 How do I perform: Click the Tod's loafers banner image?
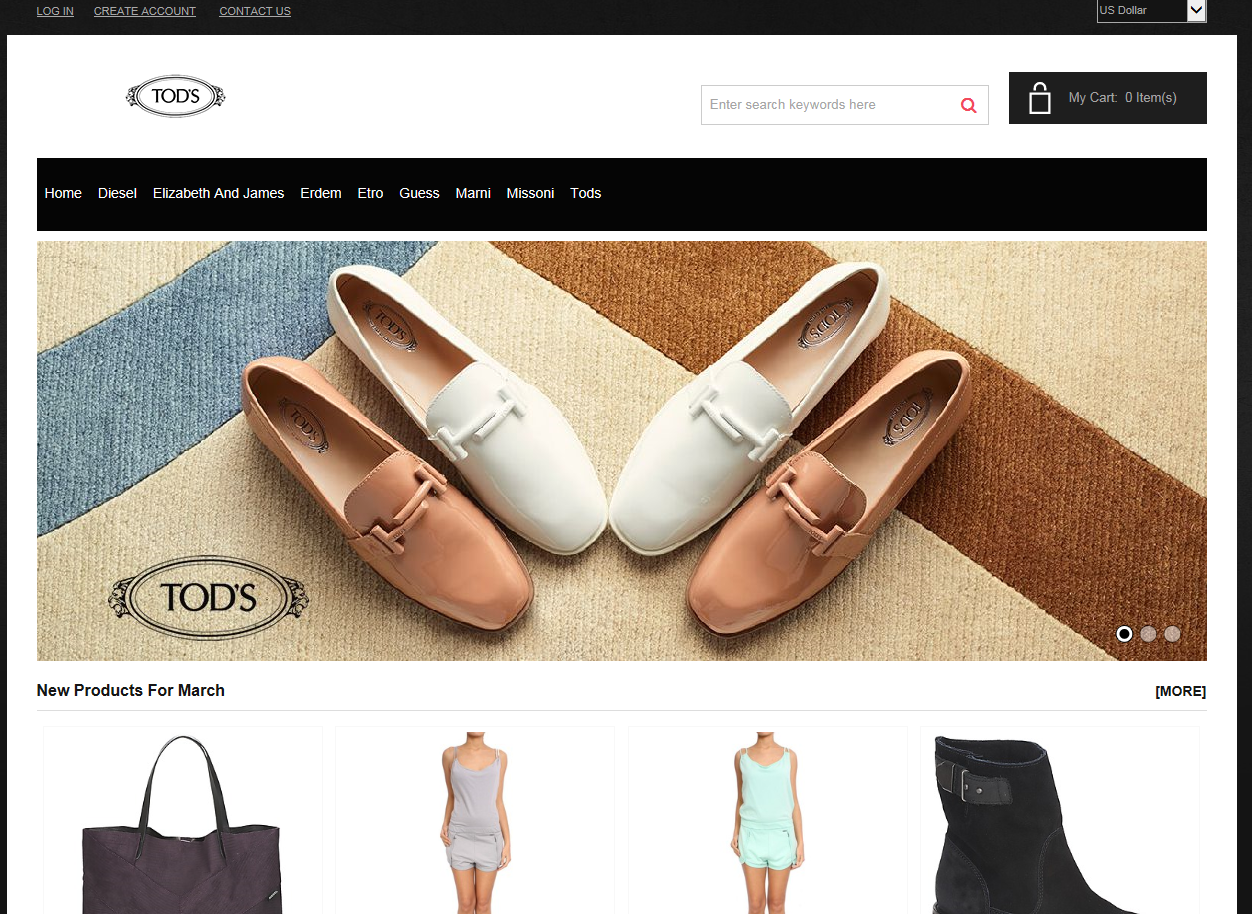pyautogui.click(x=622, y=451)
